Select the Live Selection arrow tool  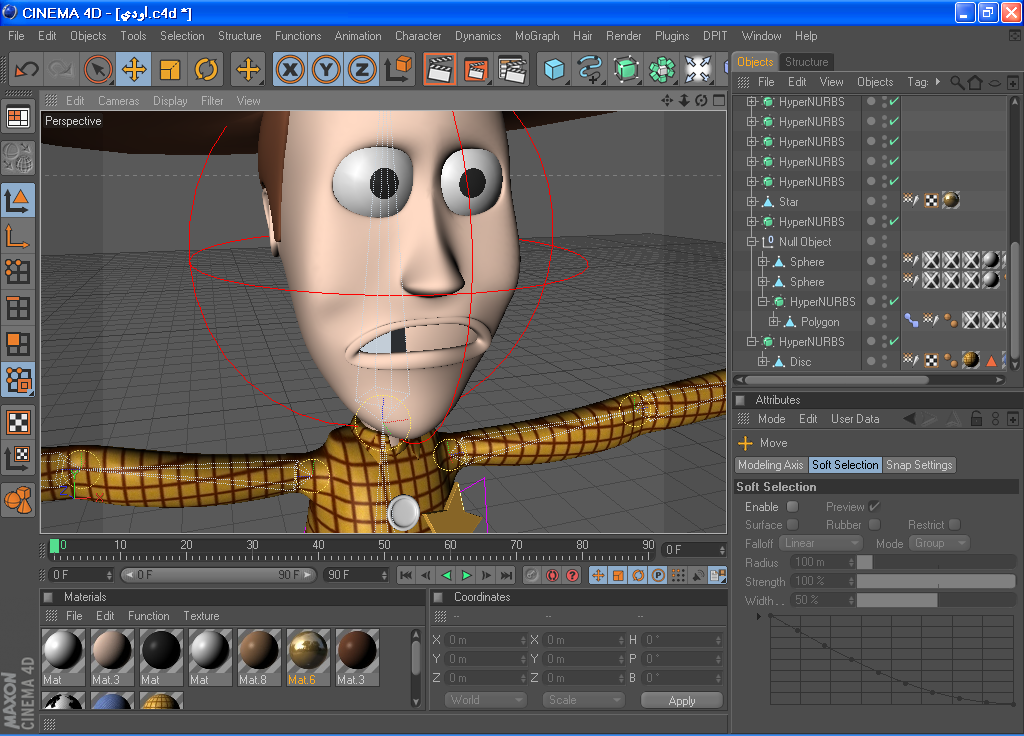click(x=98, y=69)
